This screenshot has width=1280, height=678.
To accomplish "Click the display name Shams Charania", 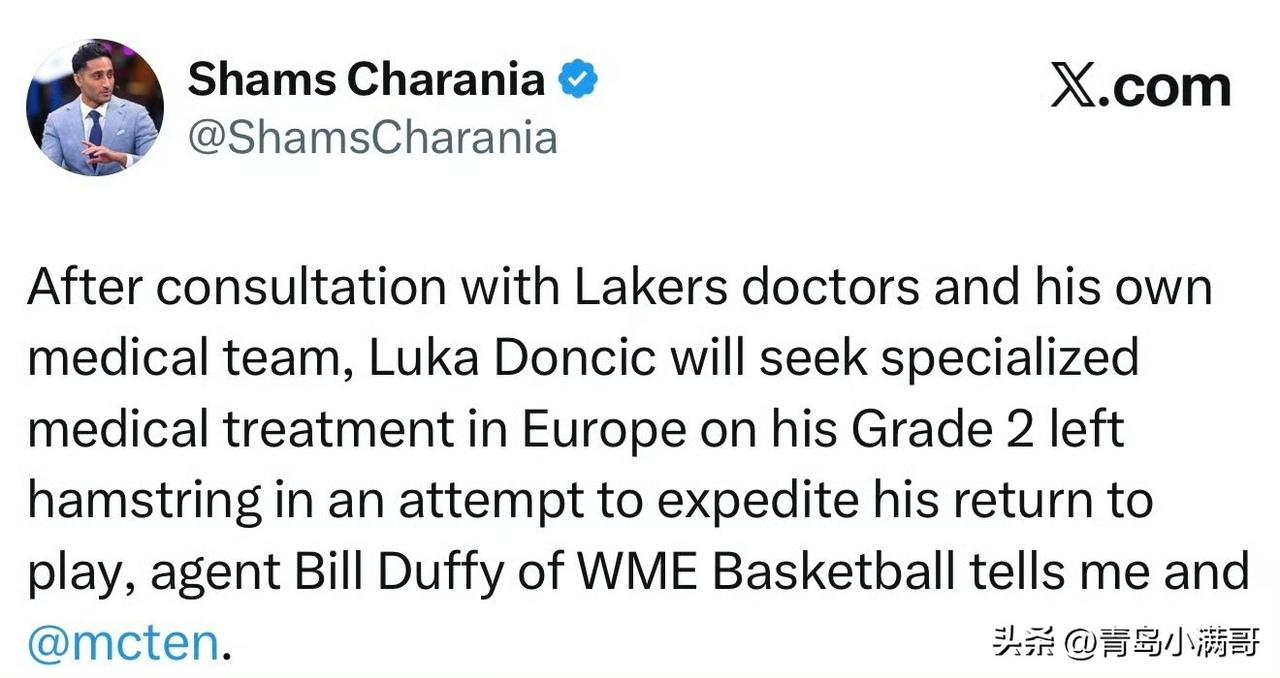I will [x=366, y=80].
